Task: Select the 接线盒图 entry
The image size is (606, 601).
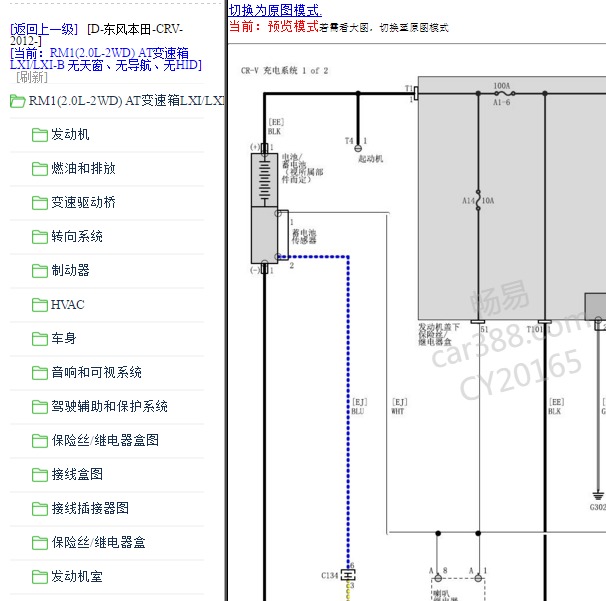Action: (x=77, y=475)
